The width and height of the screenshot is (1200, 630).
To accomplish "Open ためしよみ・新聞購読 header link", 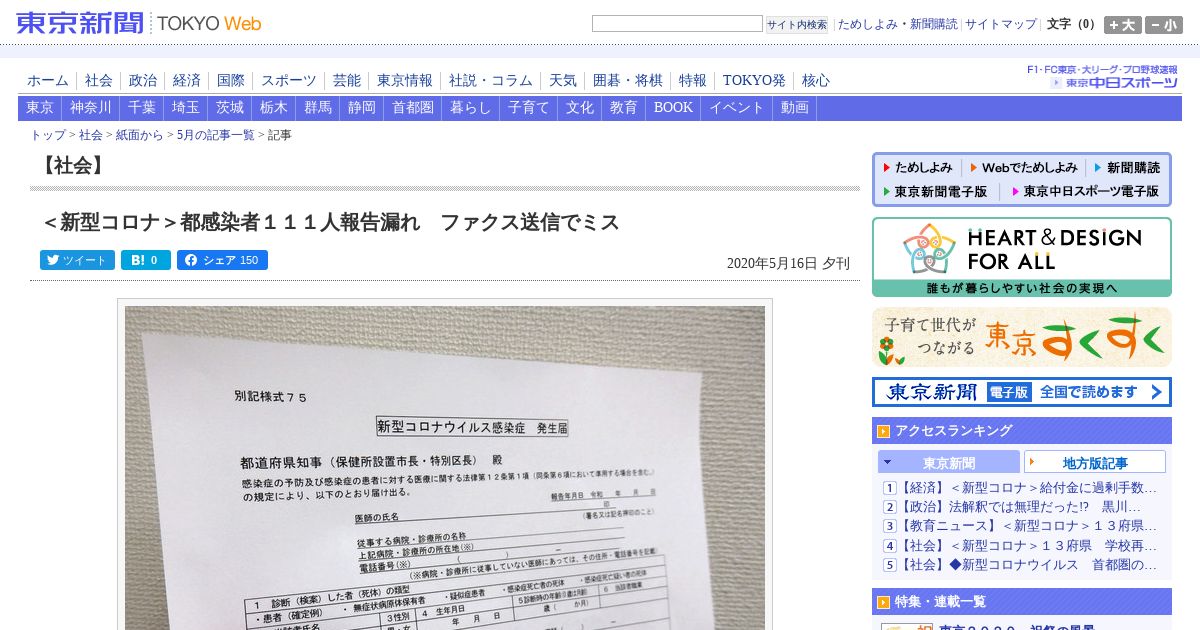I will click(897, 24).
